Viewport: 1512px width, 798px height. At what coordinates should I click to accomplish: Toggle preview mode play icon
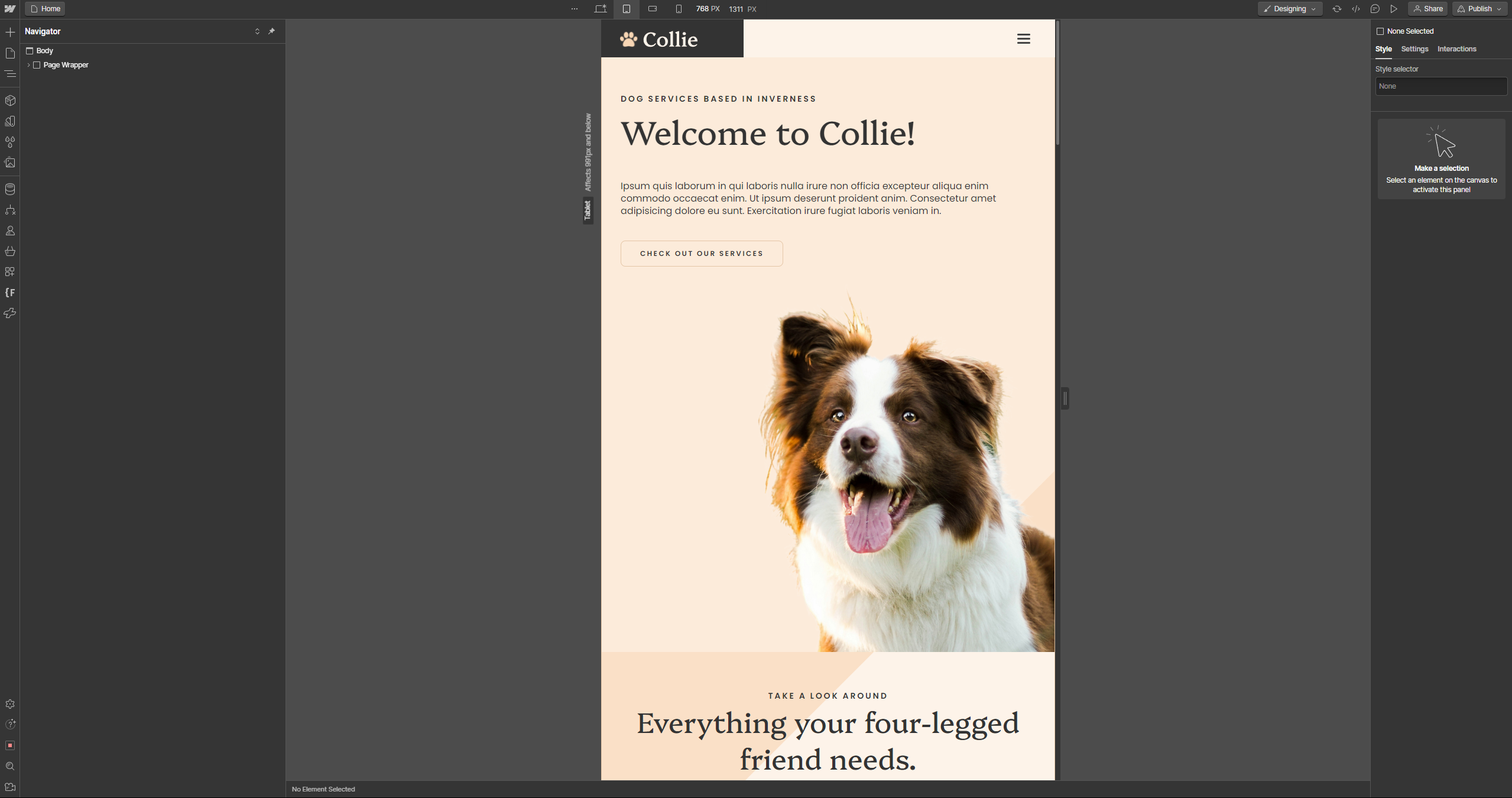[1394, 9]
